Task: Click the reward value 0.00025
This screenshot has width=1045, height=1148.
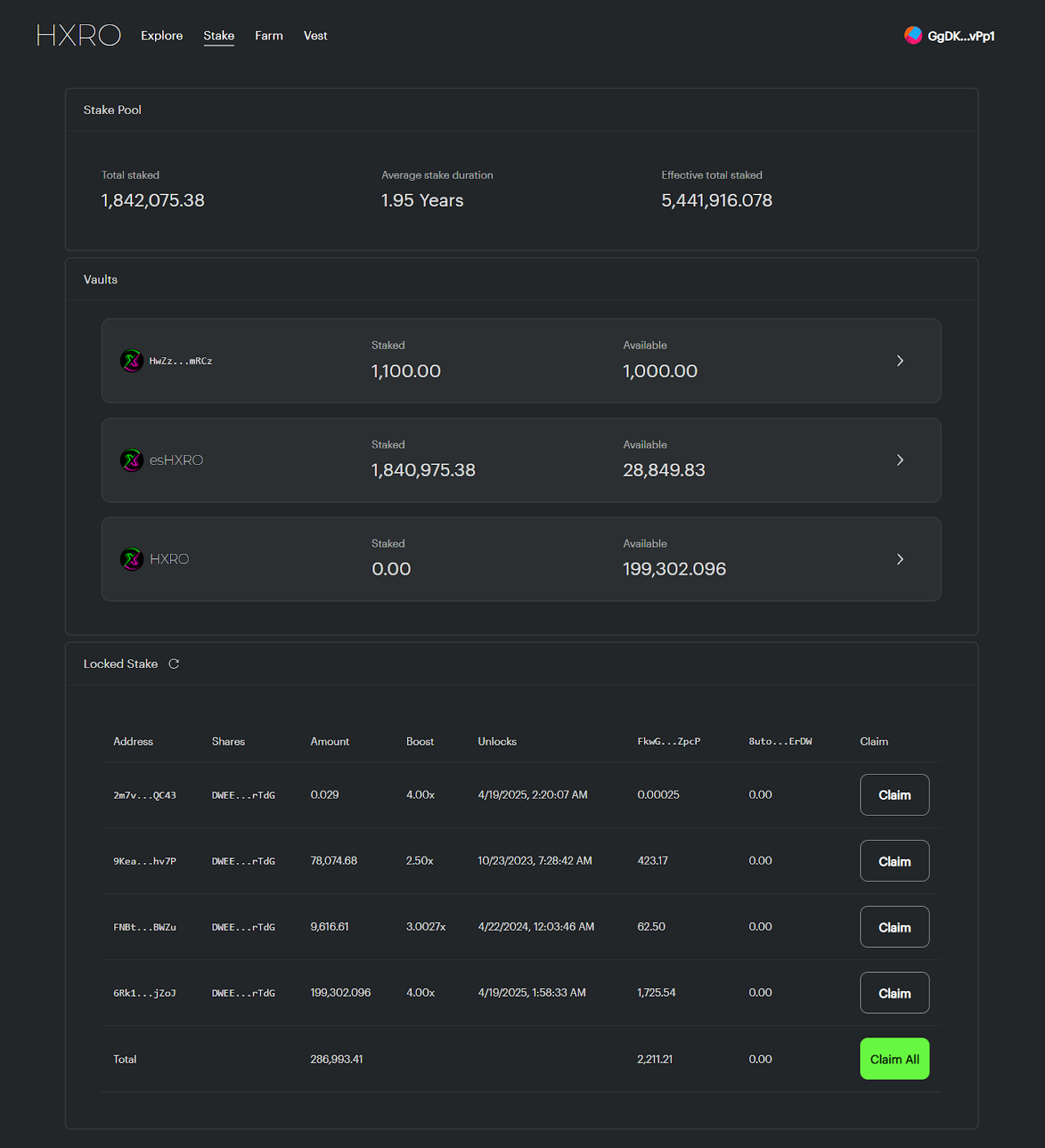Action: tap(658, 794)
